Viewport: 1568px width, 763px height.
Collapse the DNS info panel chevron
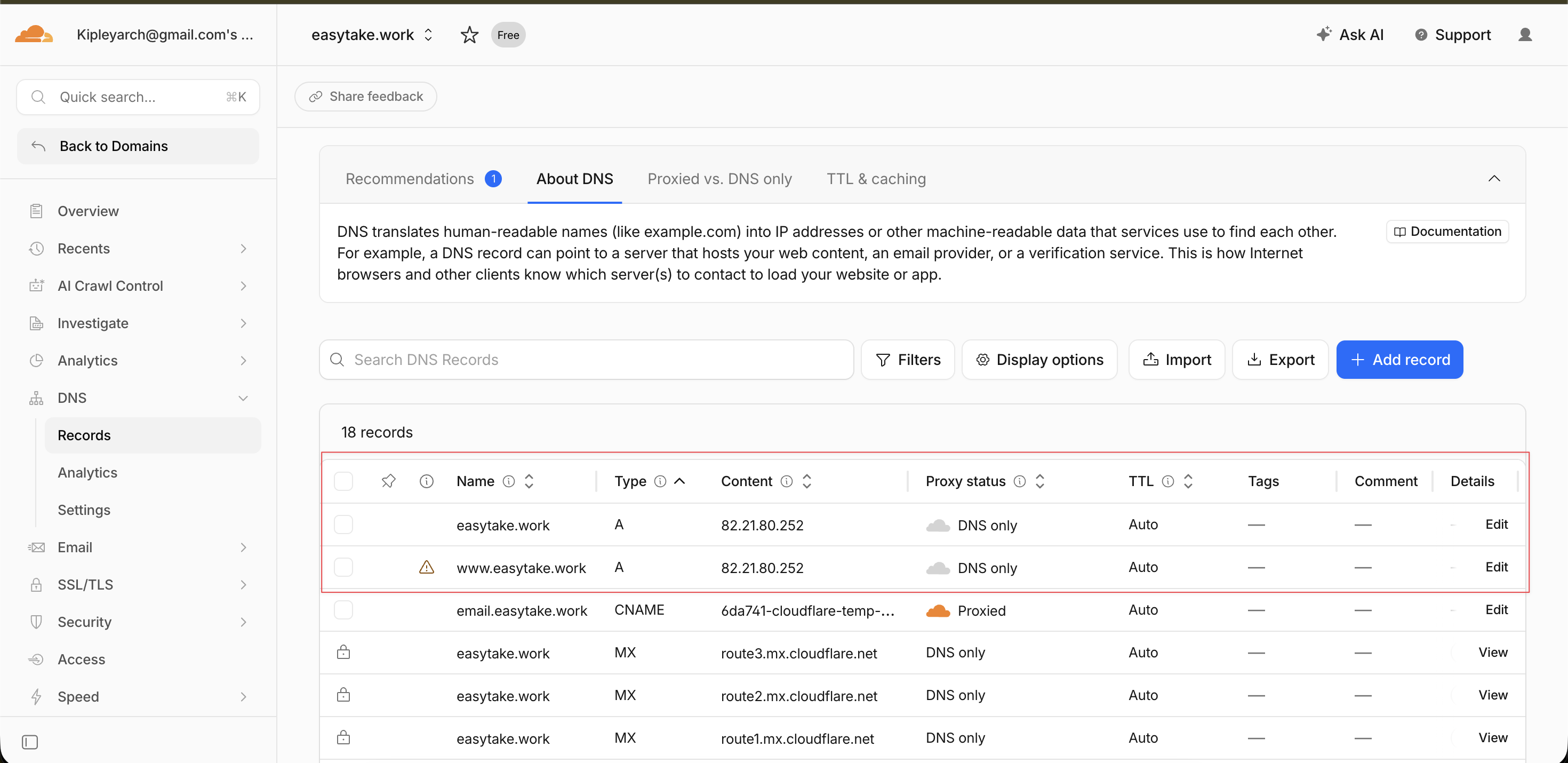pyautogui.click(x=1494, y=178)
